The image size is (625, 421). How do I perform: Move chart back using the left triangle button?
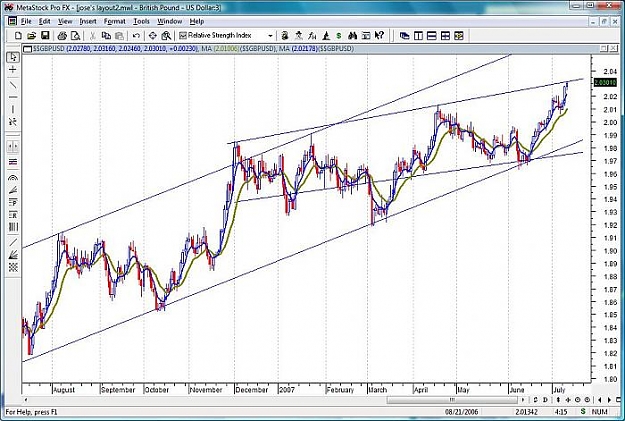(600, 399)
